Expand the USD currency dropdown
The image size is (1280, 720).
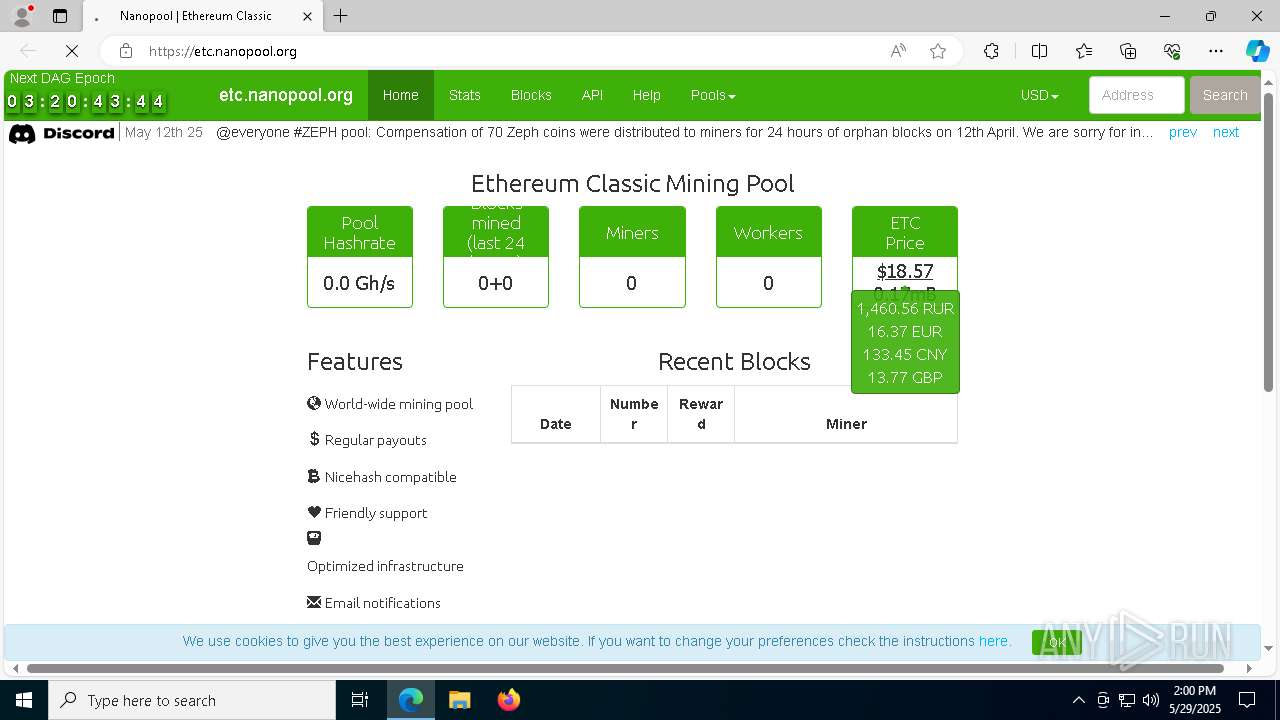click(1039, 95)
